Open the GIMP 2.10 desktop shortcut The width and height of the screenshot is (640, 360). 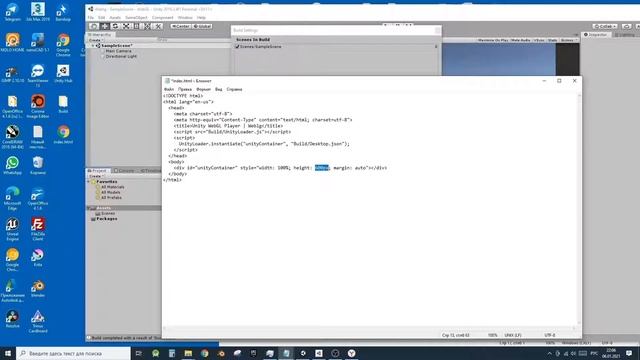click(12, 73)
